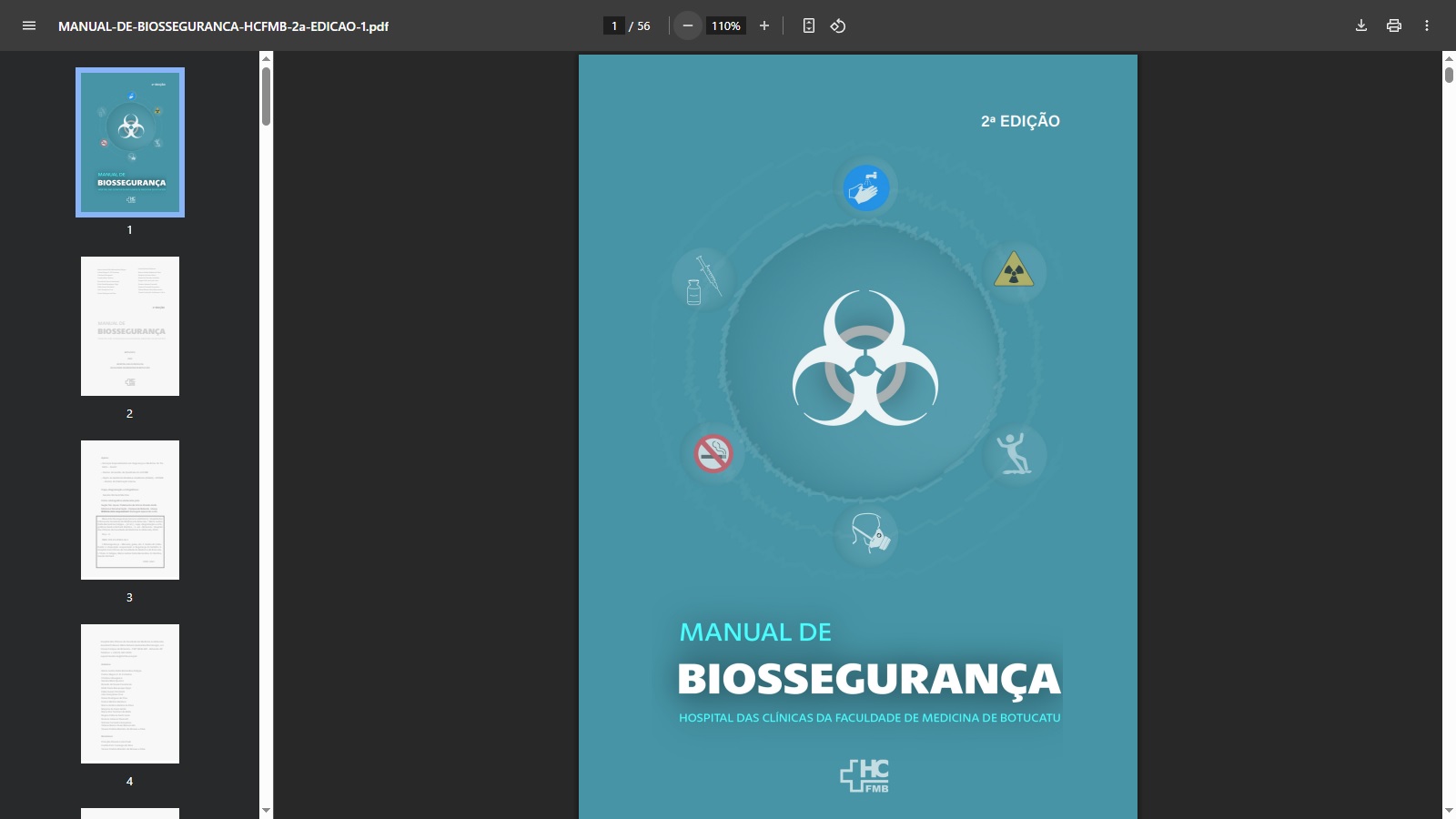Viewport: 1456px width, 819px height.
Task: Click the zoom out minus button
Action: pos(688,25)
